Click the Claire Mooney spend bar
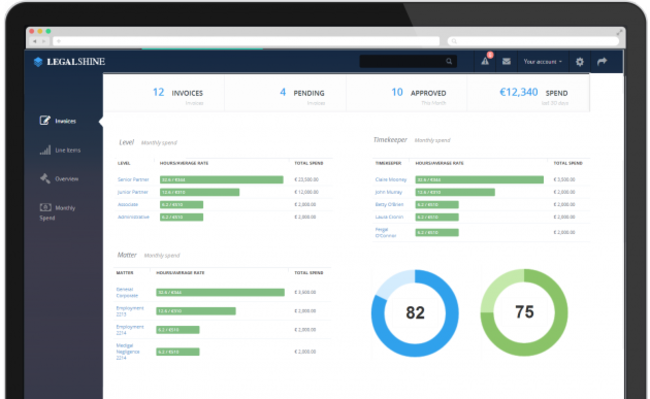 [479, 179]
